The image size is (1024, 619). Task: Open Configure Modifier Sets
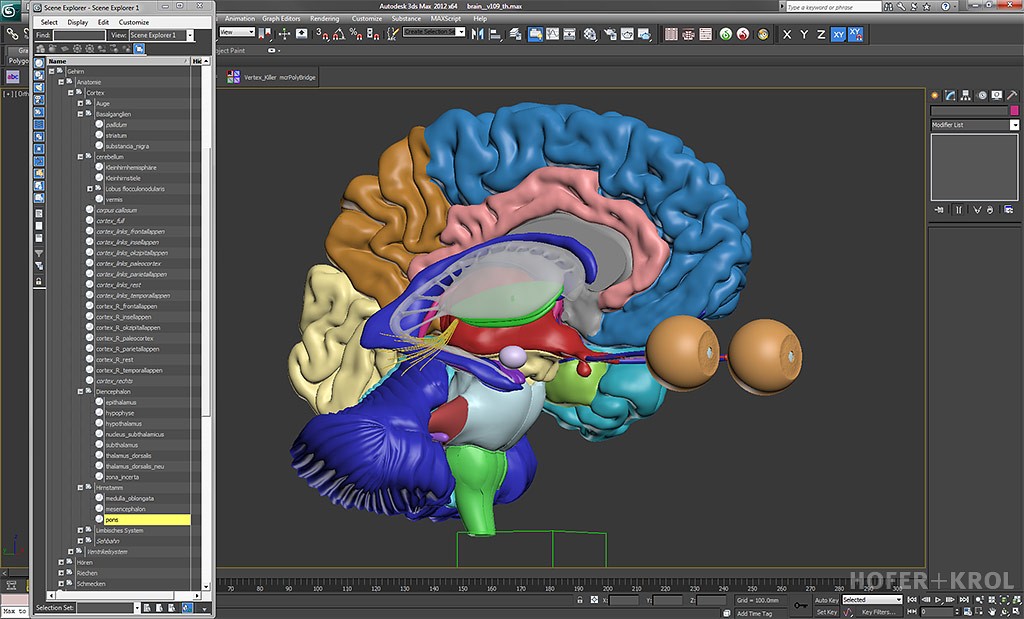[x=1009, y=210]
